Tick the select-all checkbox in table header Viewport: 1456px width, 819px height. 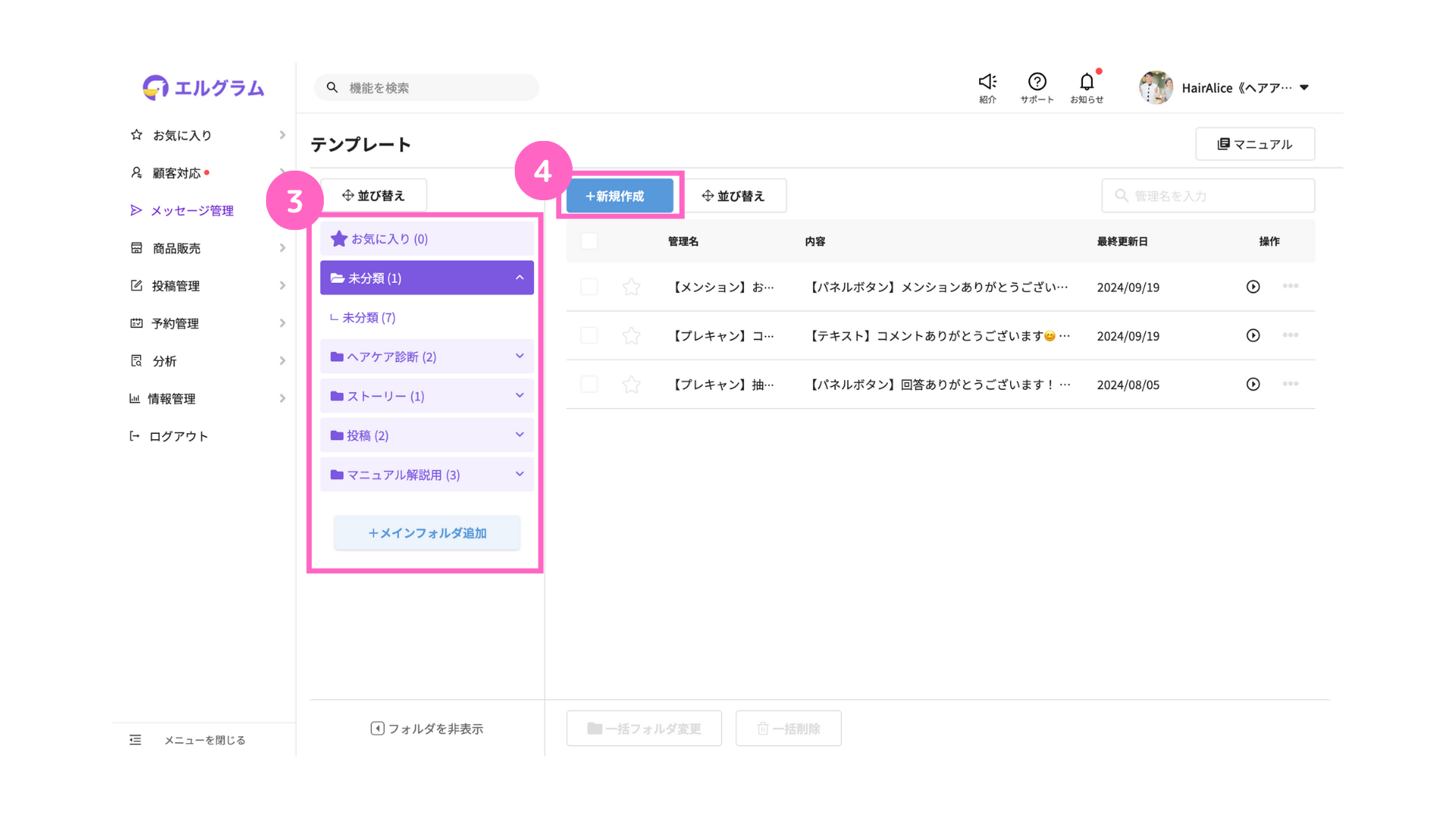[x=589, y=241]
